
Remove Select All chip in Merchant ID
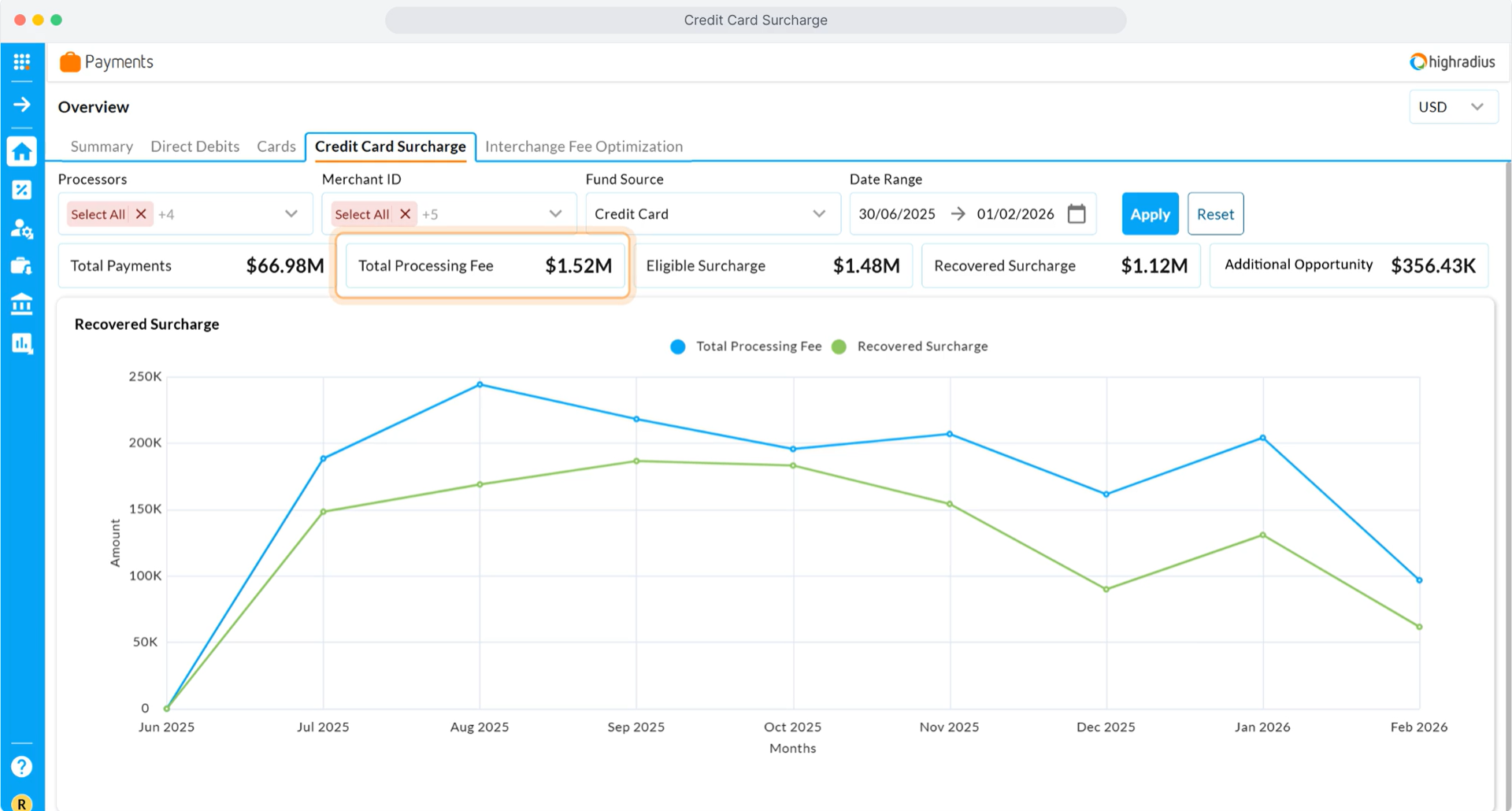coord(405,214)
